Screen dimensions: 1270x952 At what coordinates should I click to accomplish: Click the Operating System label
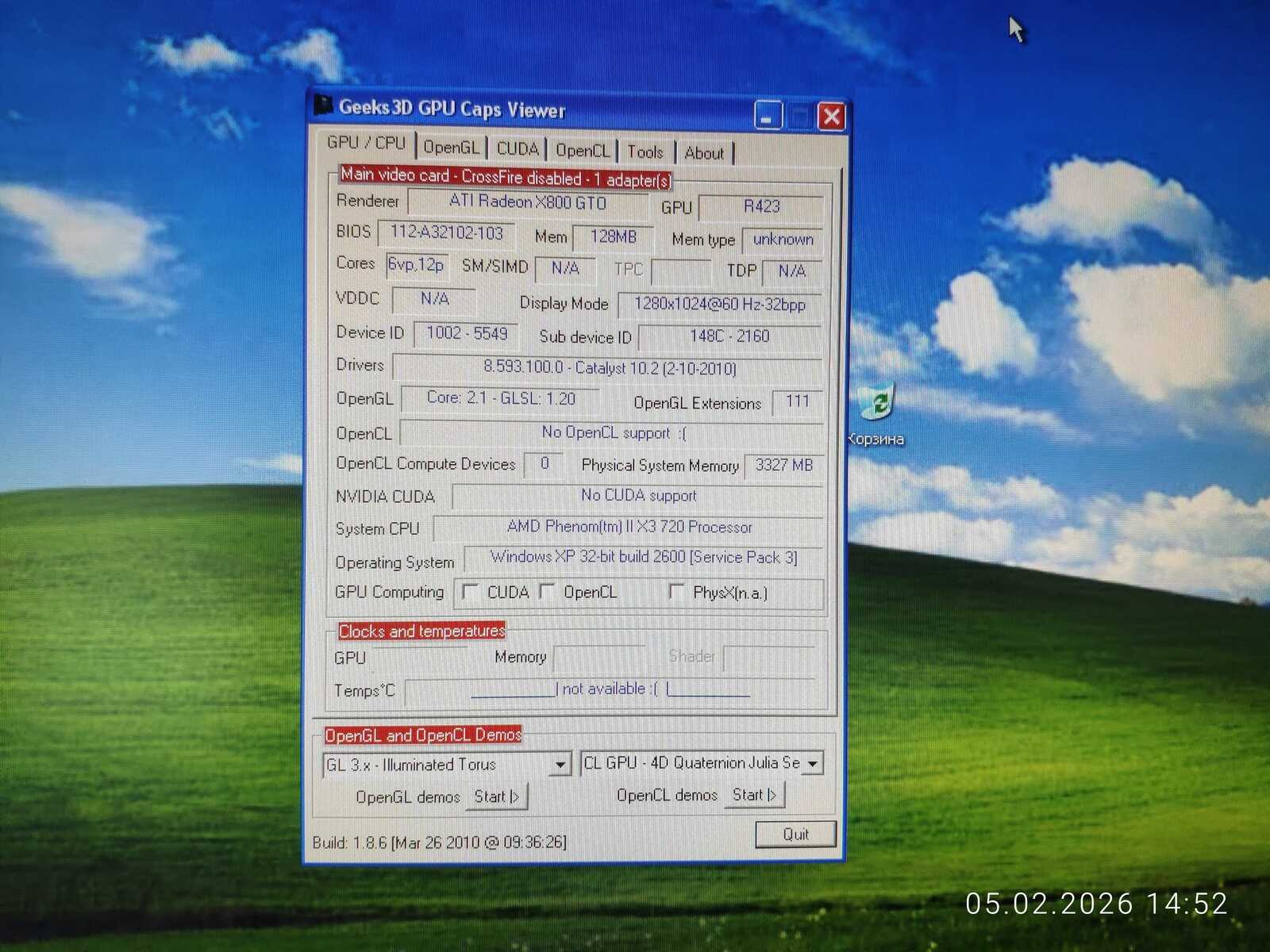click(x=394, y=562)
